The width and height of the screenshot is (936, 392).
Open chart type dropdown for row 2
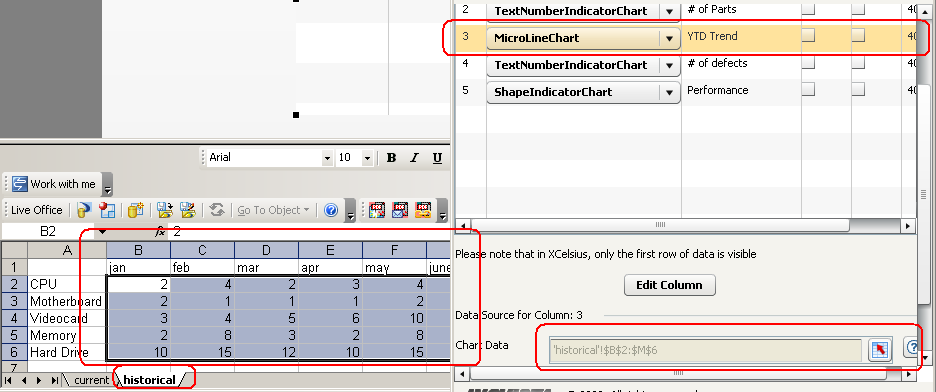pos(669,11)
